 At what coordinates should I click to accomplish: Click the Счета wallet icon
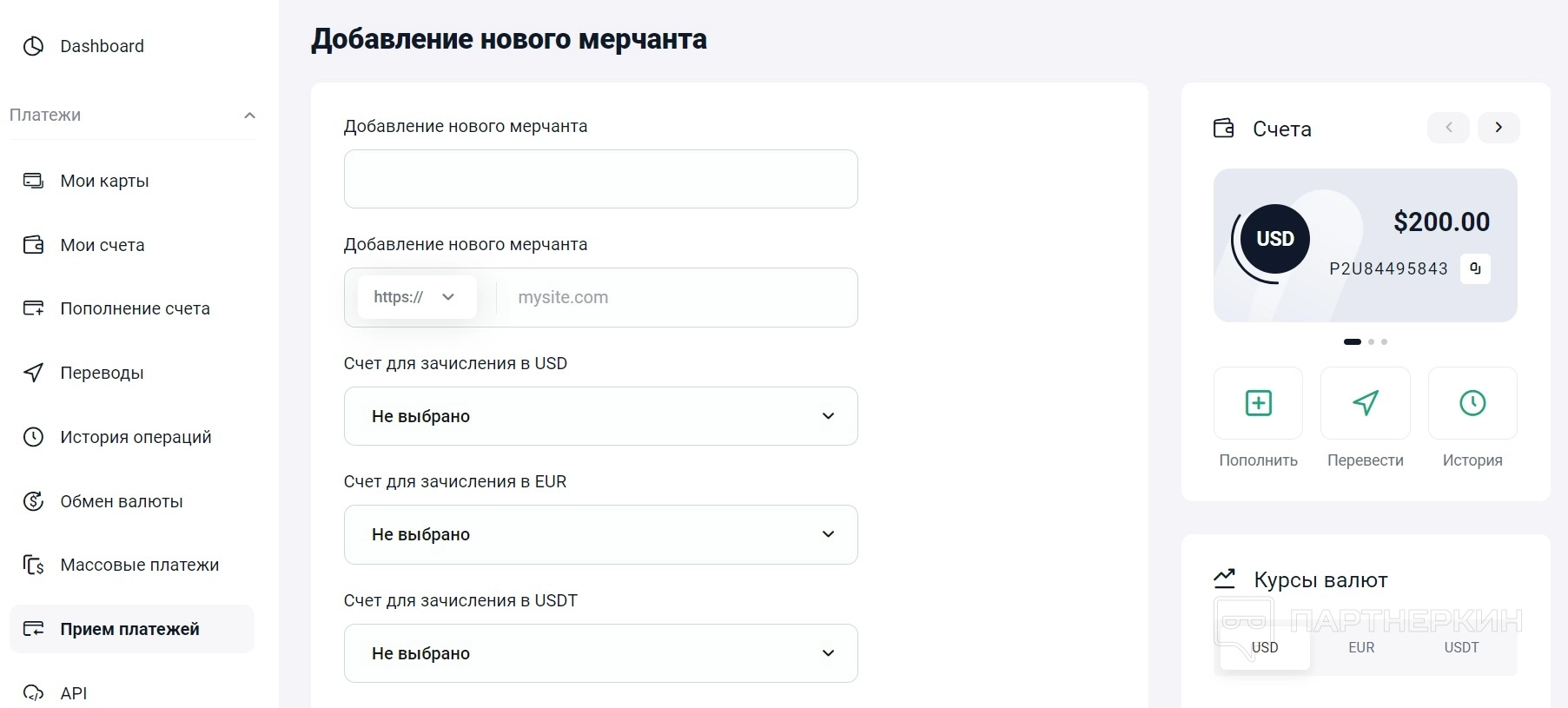1223,129
